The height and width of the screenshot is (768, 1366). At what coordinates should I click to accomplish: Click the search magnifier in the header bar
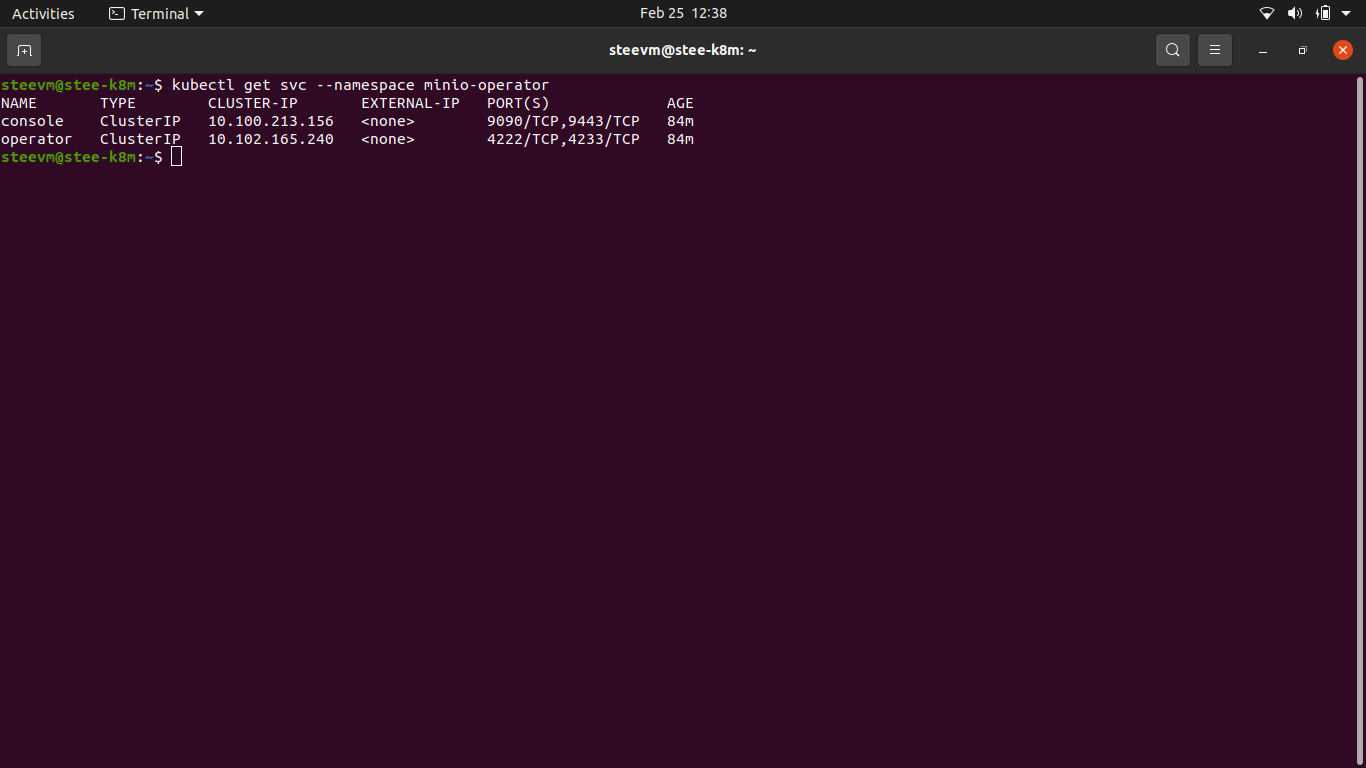point(1172,50)
